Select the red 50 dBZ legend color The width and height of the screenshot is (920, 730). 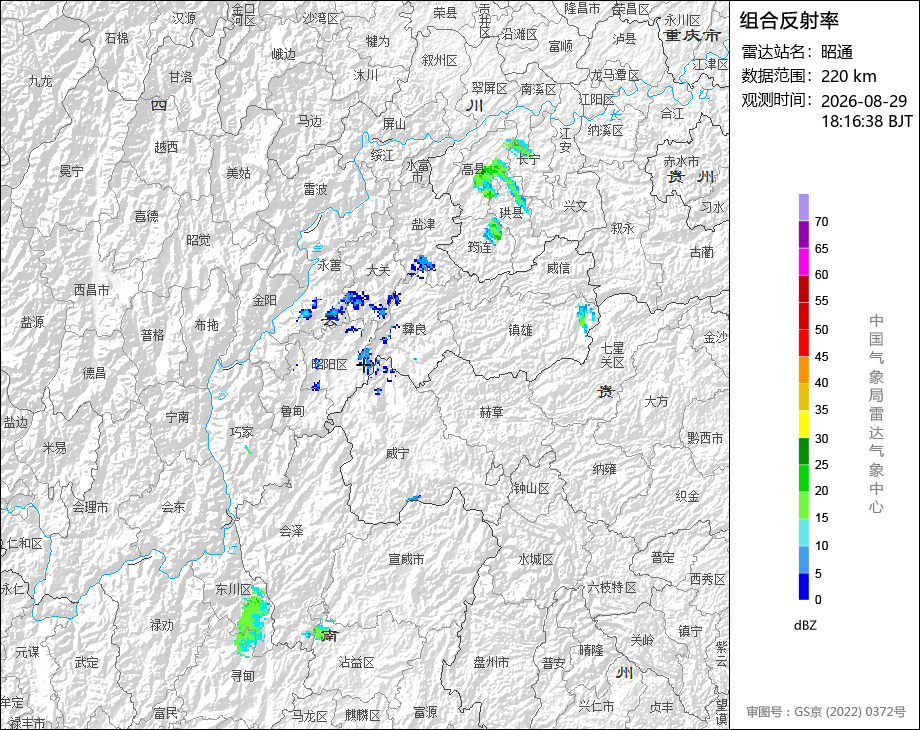point(804,316)
